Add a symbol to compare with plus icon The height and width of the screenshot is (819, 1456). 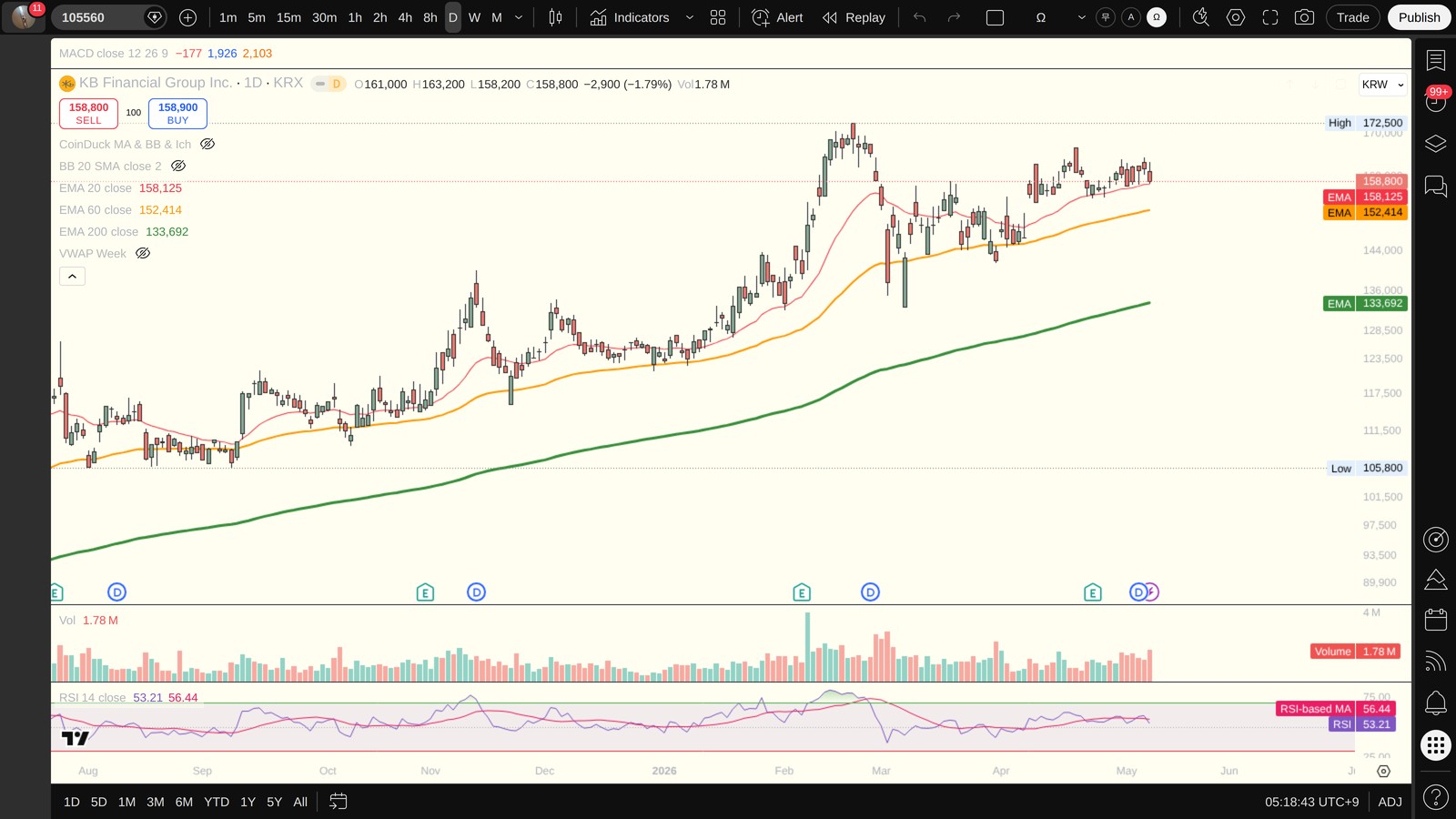(x=187, y=17)
